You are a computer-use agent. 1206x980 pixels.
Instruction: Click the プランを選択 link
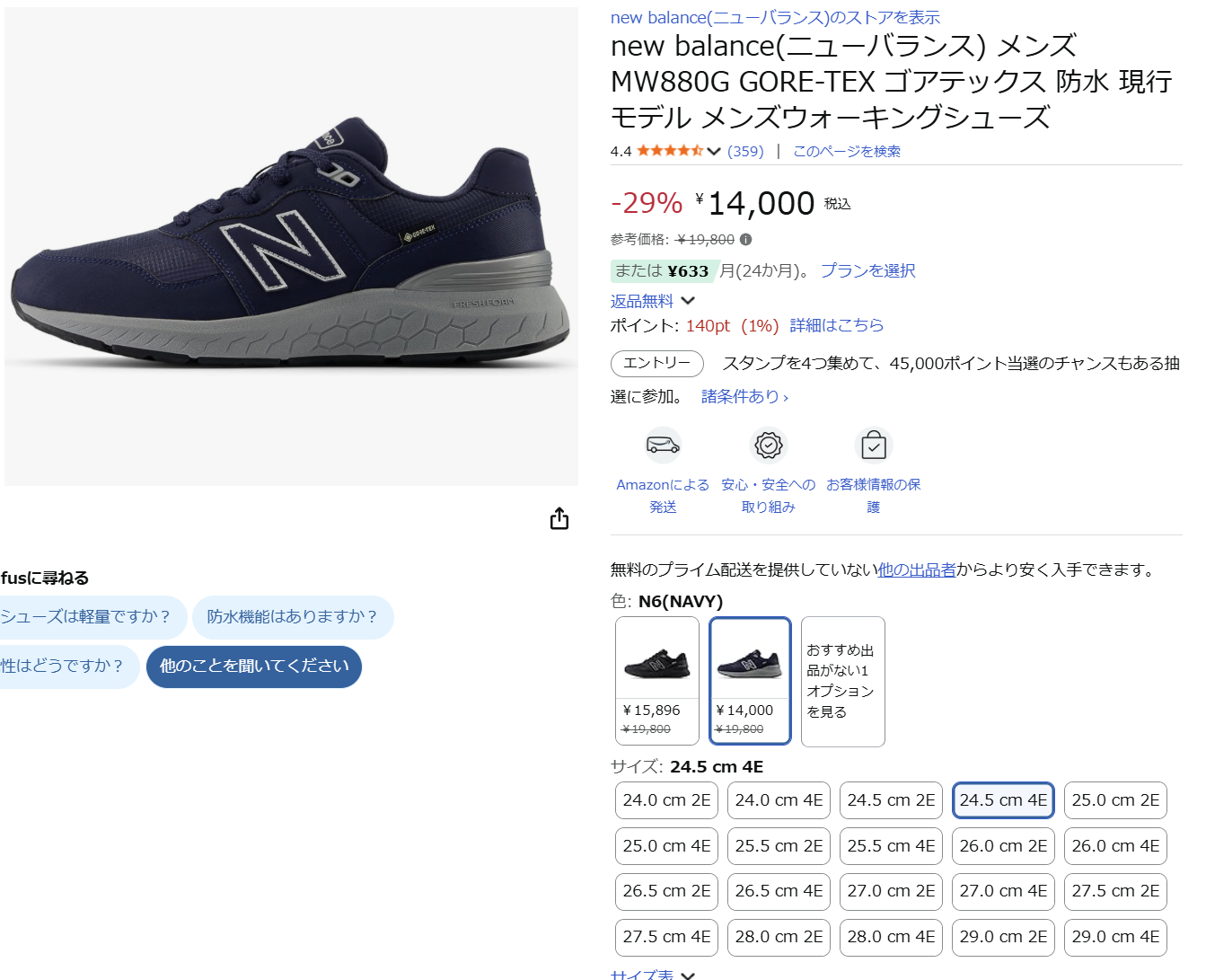tap(867, 270)
